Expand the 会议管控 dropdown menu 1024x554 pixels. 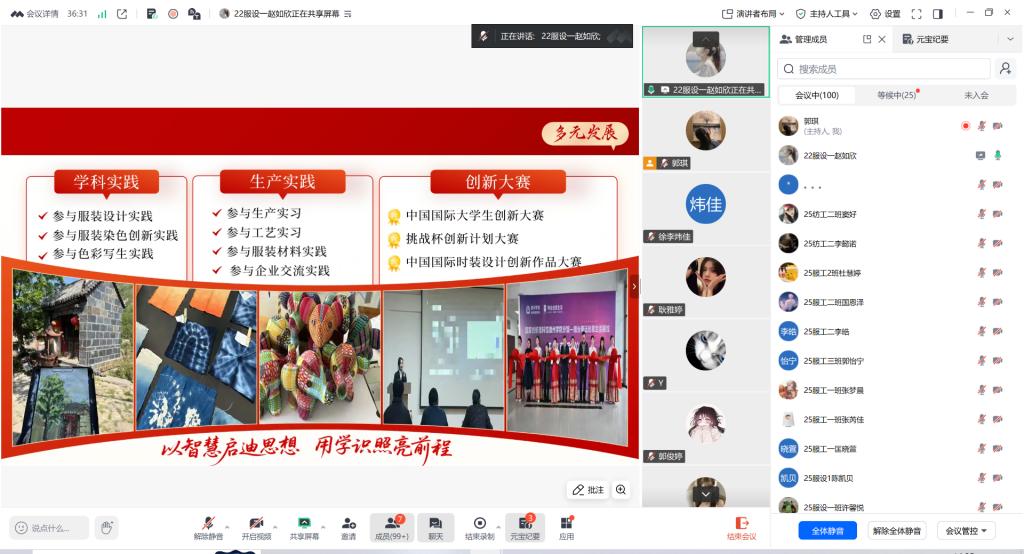tap(967, 530)
